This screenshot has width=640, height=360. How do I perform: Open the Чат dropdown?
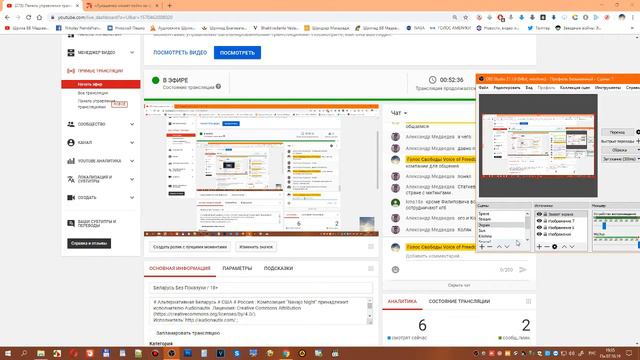coord(399,113)
